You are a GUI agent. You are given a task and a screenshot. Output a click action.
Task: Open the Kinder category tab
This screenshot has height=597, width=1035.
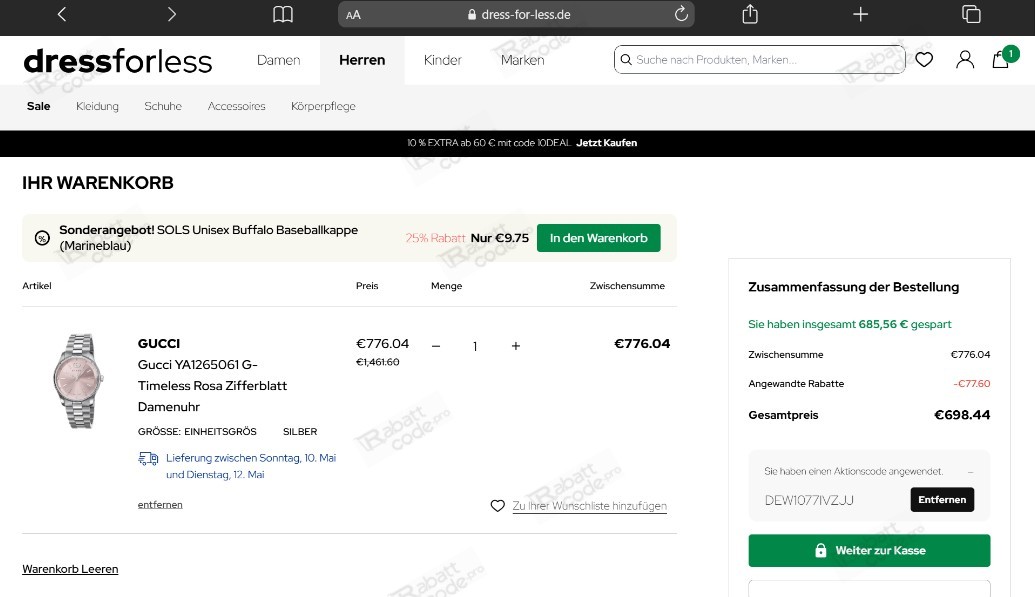pos(442,60)
